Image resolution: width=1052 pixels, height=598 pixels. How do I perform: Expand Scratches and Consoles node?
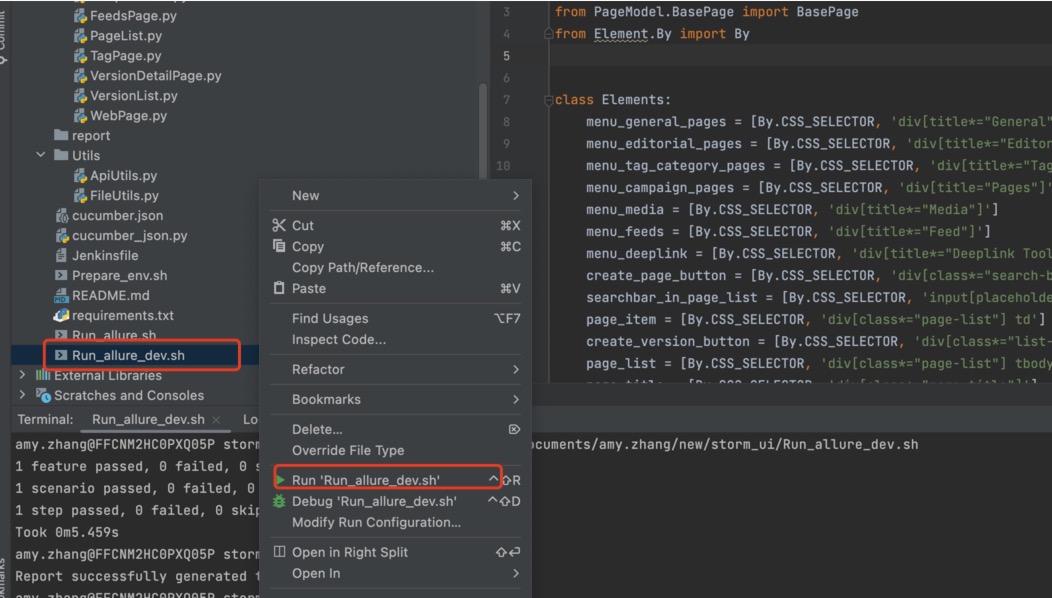22,396
